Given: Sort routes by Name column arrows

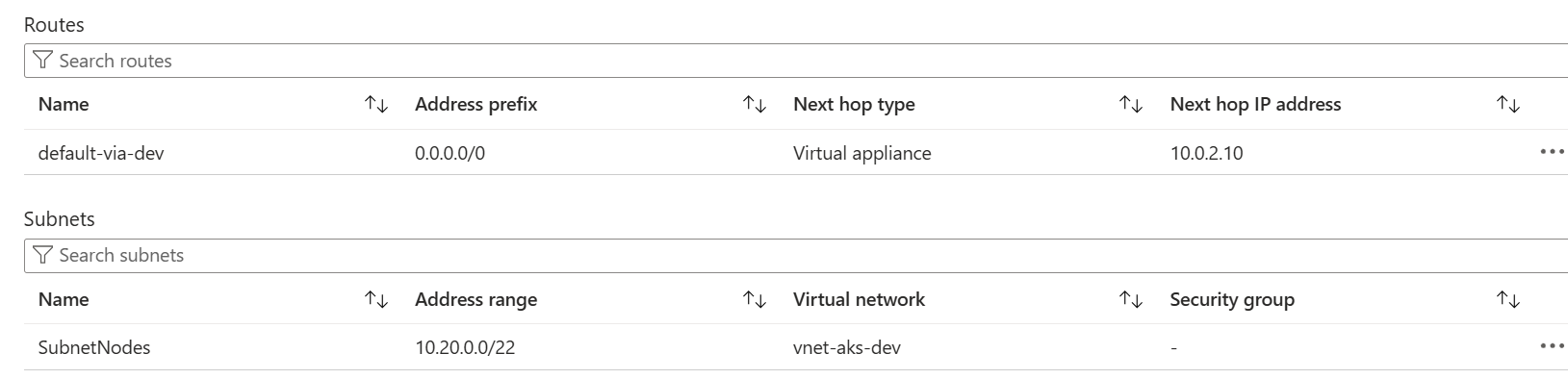Looking at the screenshot, I should click(x=376, y=105).
